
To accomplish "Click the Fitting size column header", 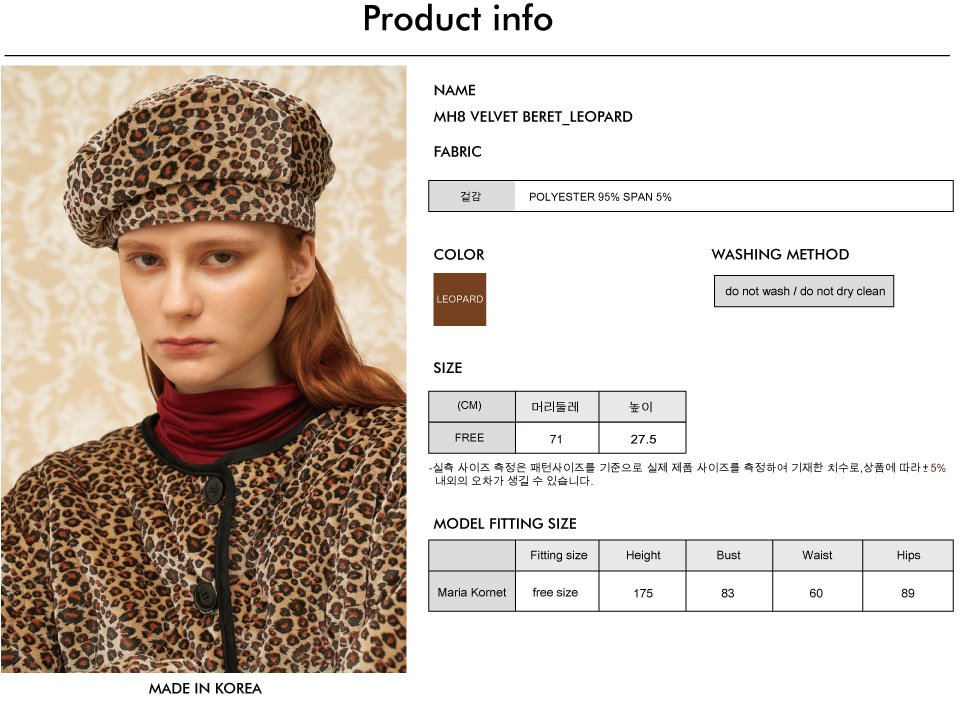I will coord(557,555).
